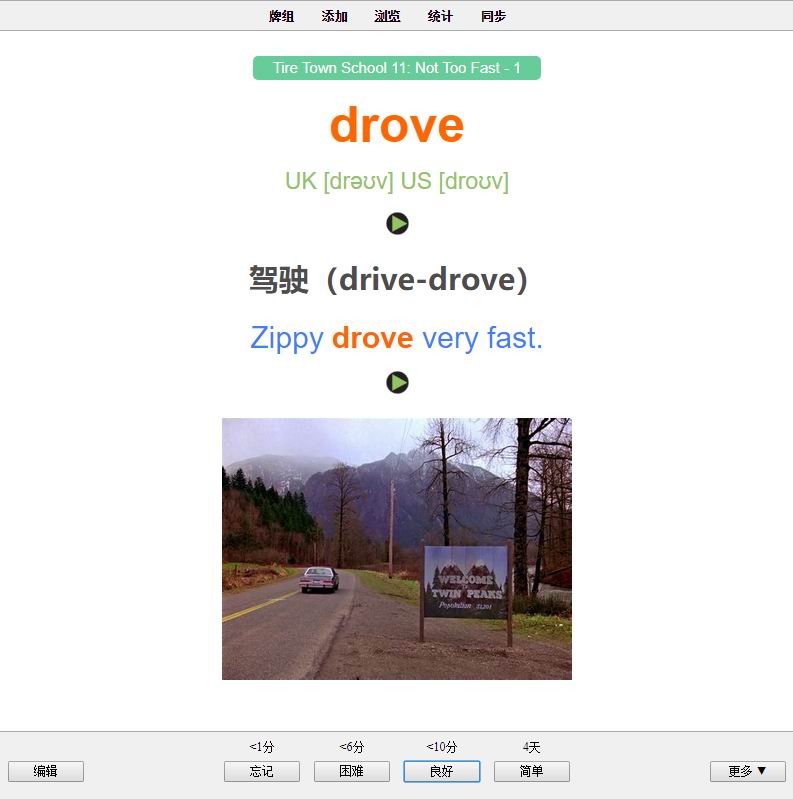Play the example sentence audio below 'Zippy drove very fast.'
The height and width of the screenshot is (799, 793).
pyautogui.click(x=397, y=382)
